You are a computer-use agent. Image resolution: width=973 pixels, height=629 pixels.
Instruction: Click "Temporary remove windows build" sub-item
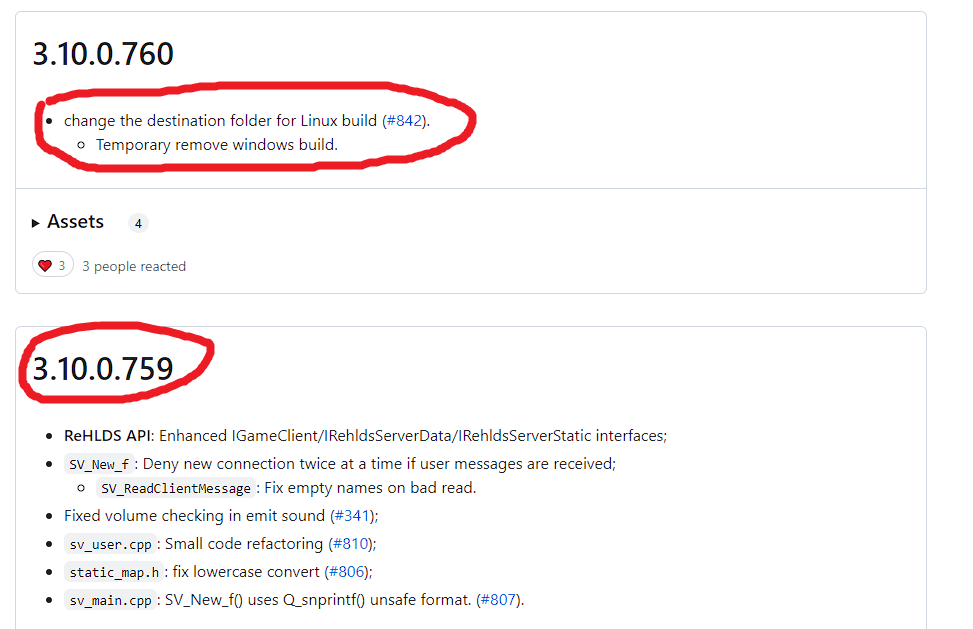tap(217, 145)
